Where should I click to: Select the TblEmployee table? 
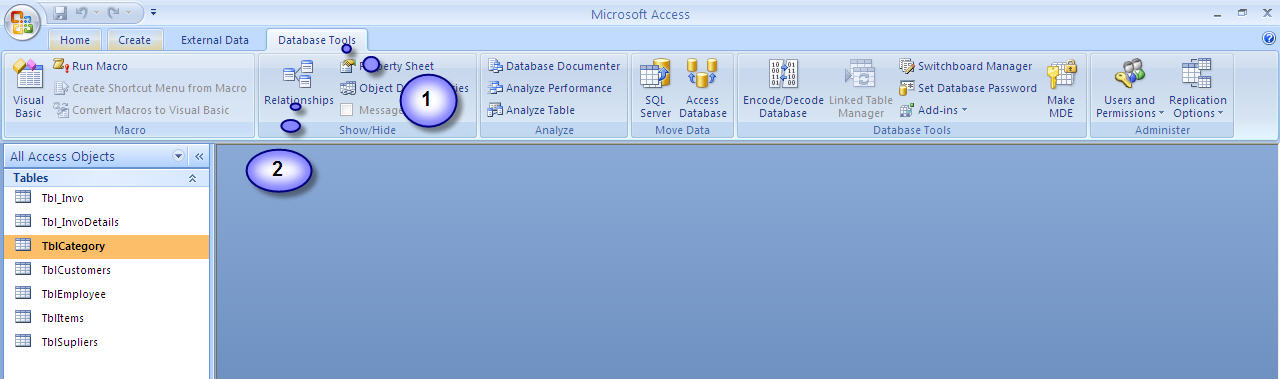coord(105,294)
